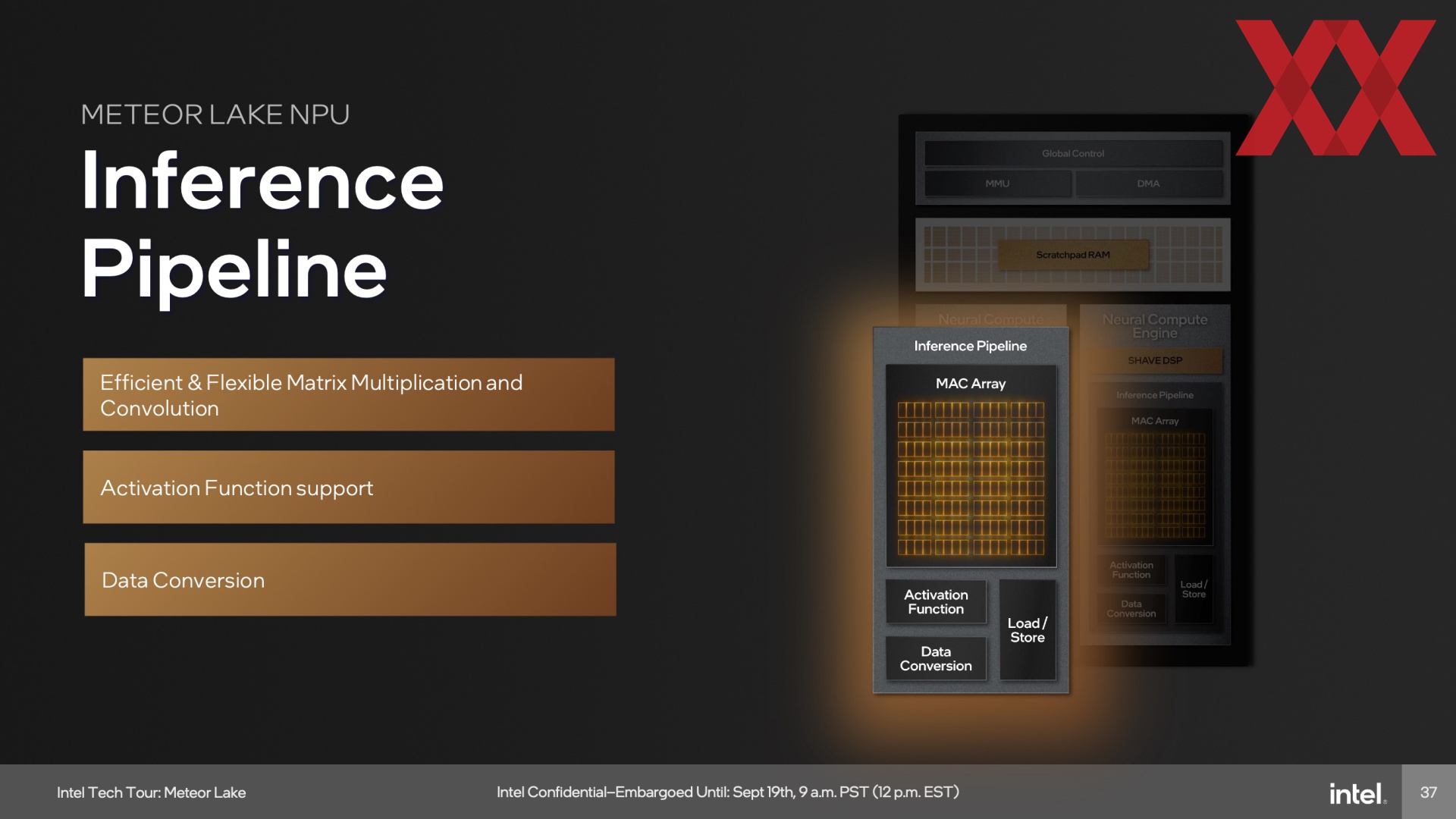Select the 'Efficient & Flexible Matrix Multiplication' box

point(349,394)
